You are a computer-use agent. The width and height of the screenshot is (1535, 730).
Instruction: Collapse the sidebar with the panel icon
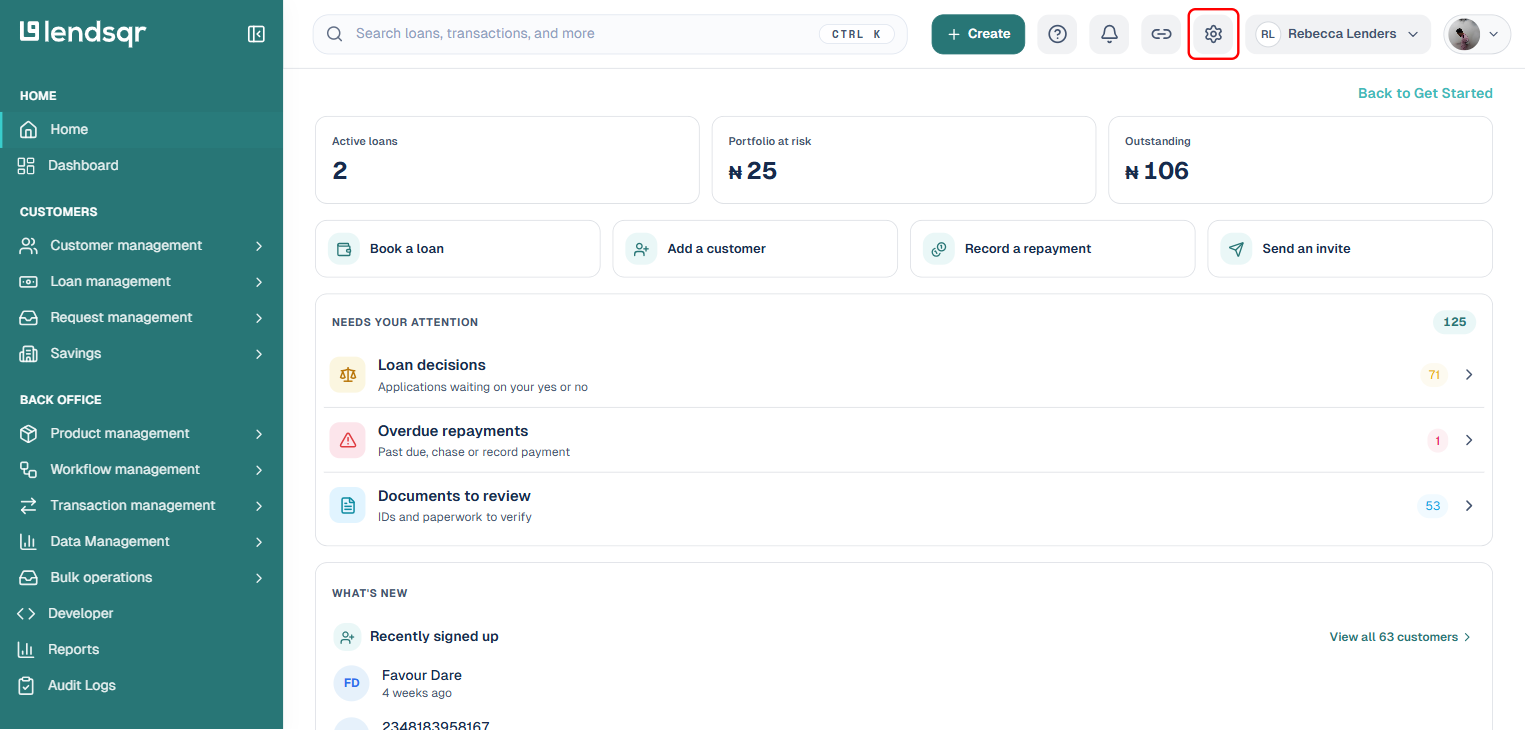[x=256, y=34]
